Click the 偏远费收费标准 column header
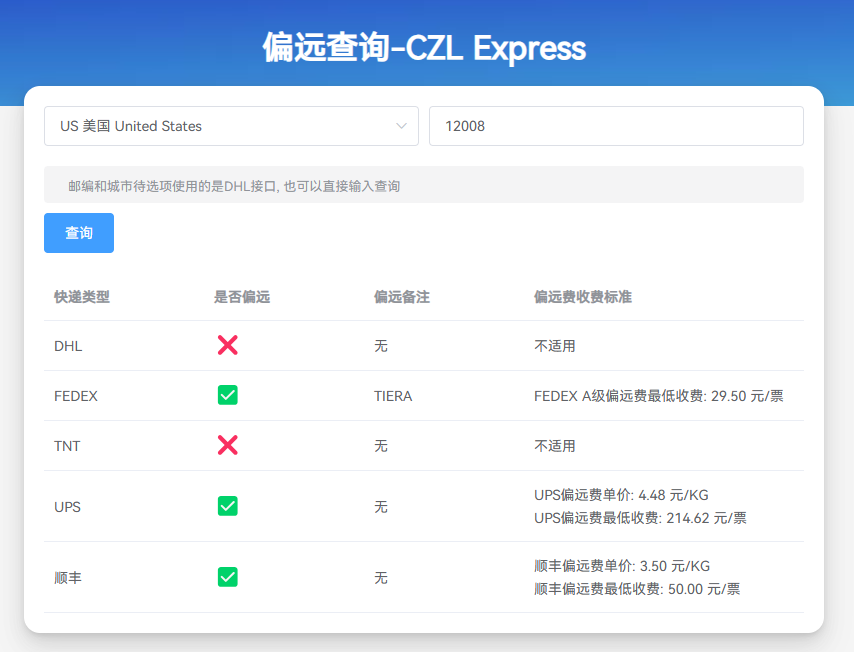Image resolution: width=854 pixels, height=652 pixels. pos(583,297)
